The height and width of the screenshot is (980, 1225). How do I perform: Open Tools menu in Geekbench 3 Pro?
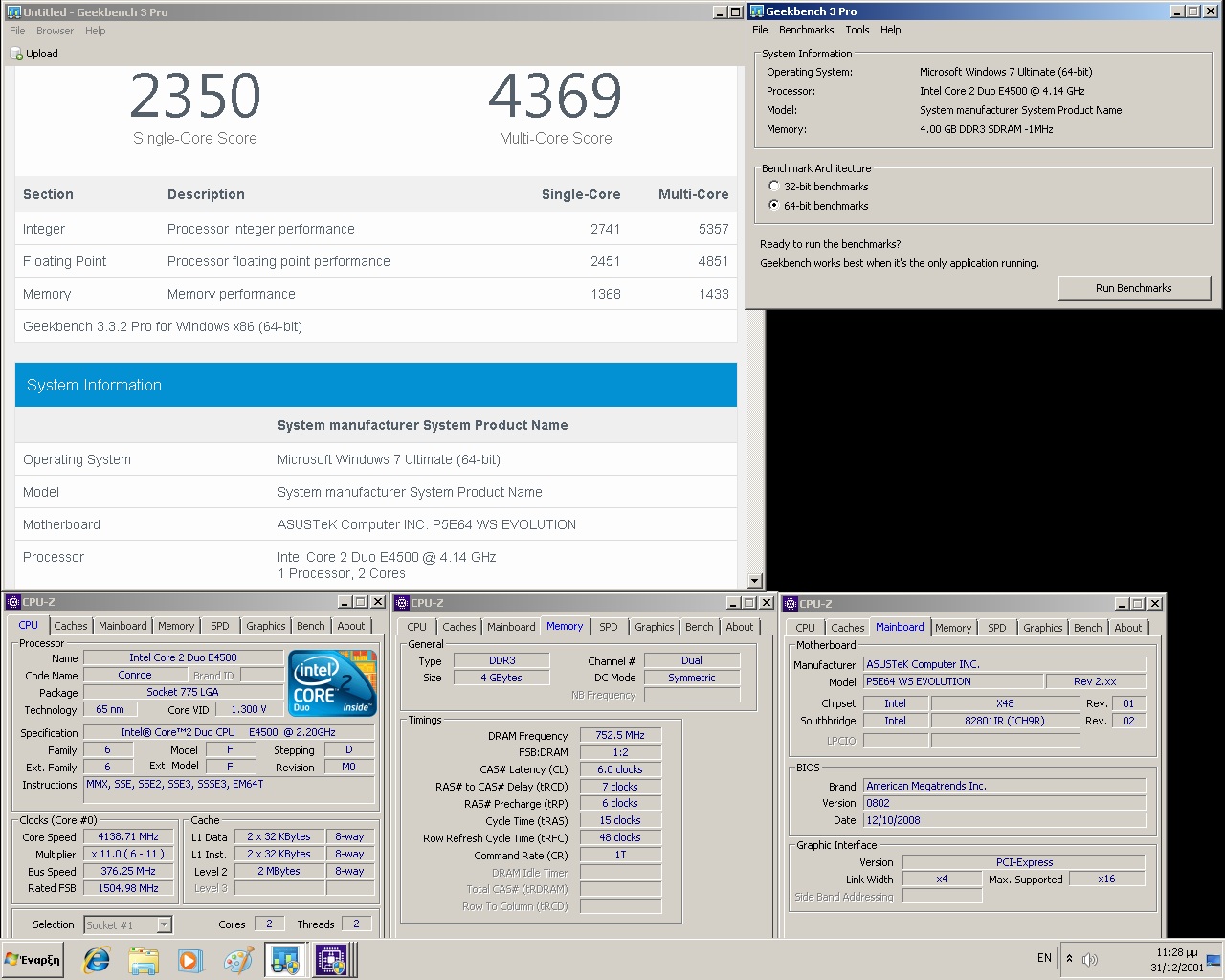857,30
